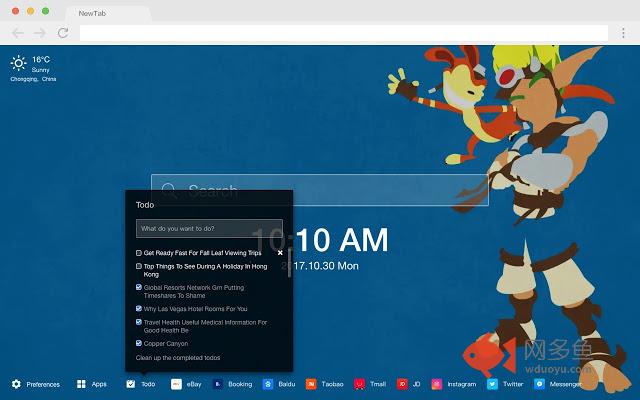Open the Booking shortcut icon

(x=217, y=384)
